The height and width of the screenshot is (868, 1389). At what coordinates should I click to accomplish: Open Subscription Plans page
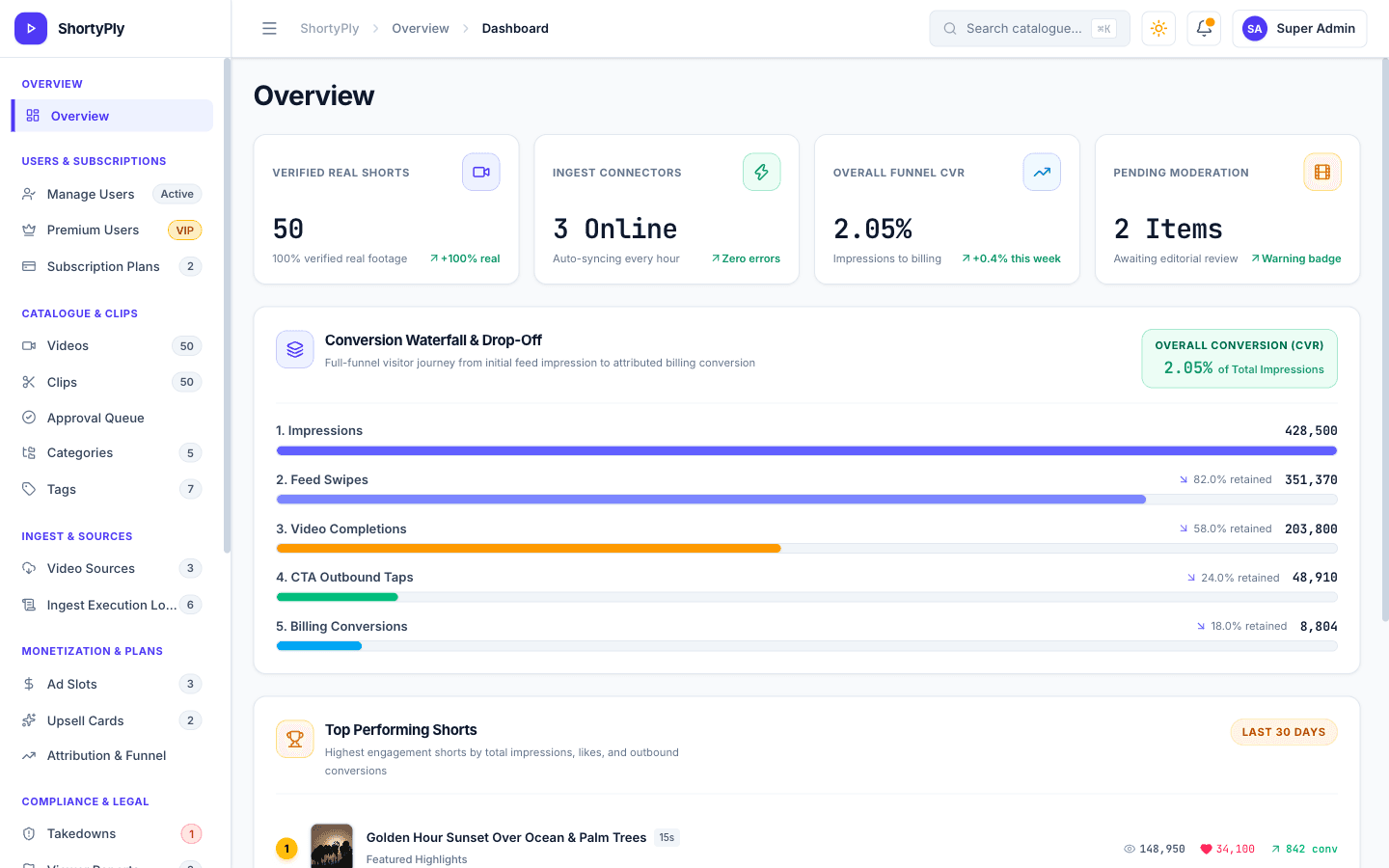(x=112, y=266)
